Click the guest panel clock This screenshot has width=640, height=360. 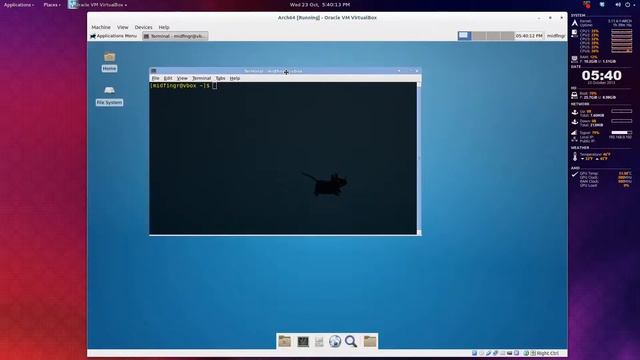529,36
